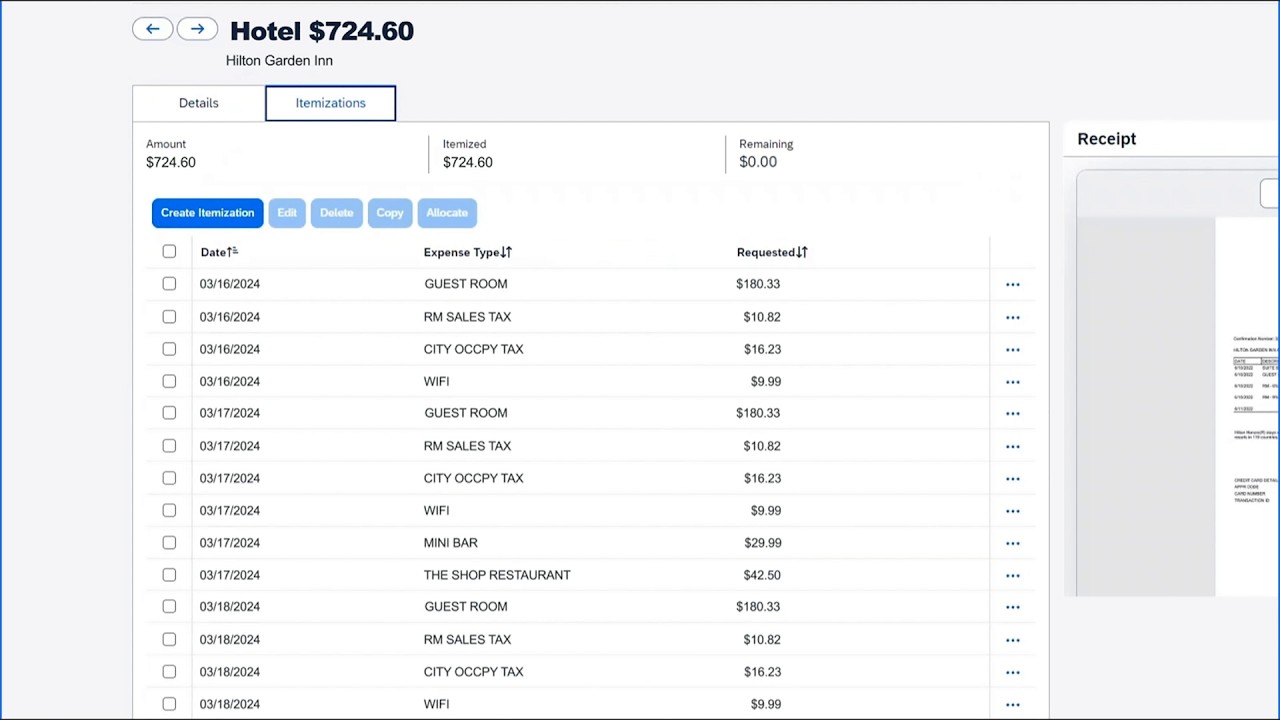The width and height of the screenshot is (1280, 720).
Task: Tick the 03/17/2024 RM SALES TAX checkbox
Action: 169,446
